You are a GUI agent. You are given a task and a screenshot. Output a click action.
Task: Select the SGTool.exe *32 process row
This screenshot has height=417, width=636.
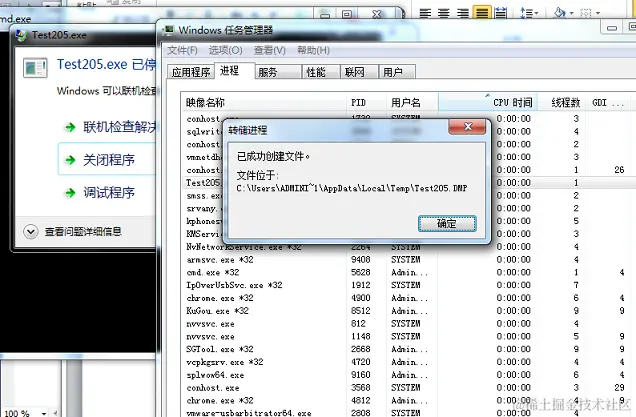pyautogui.click(x=406, y=349)
